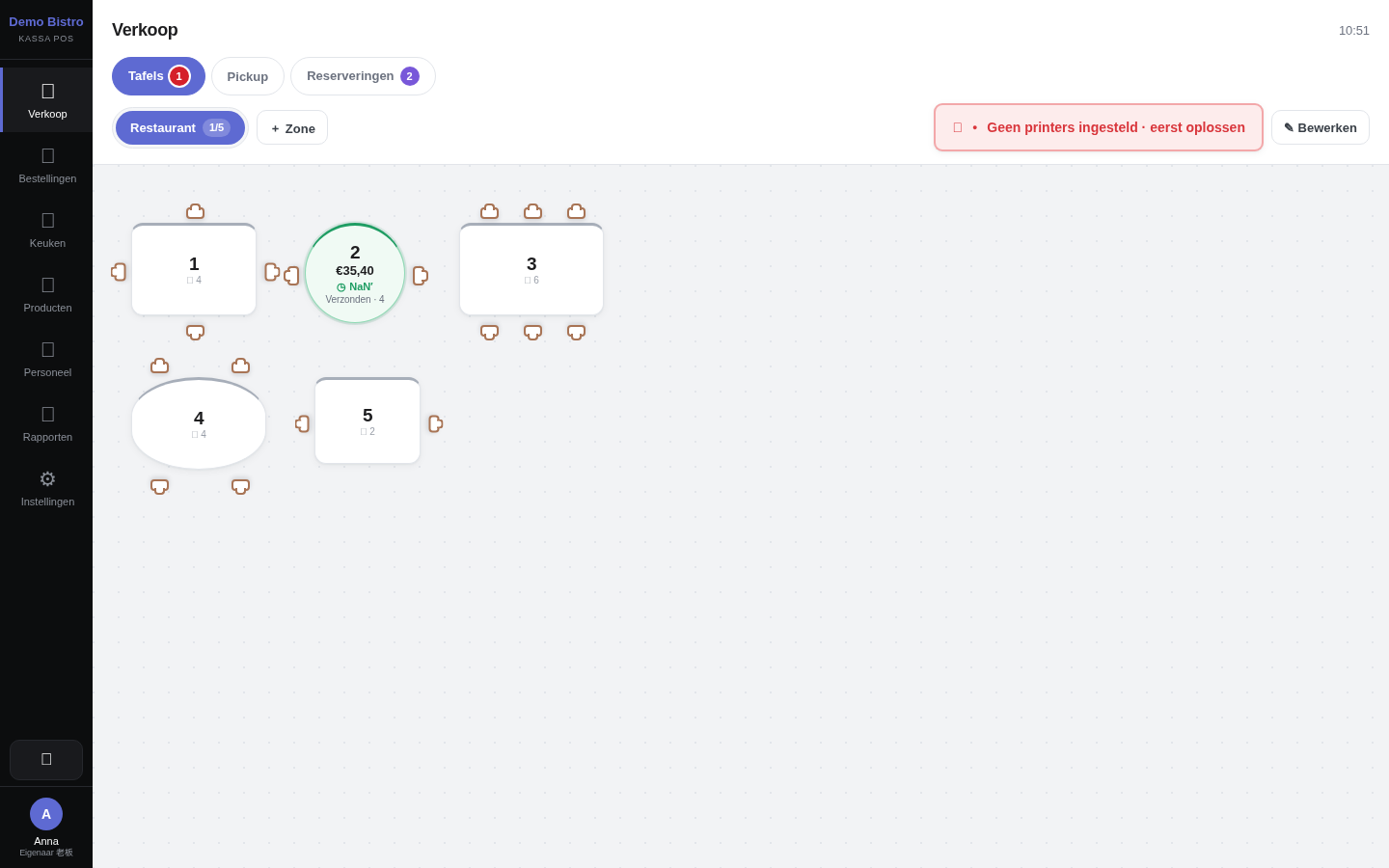Click the icon button above Anna's avatar
Image resolution: width=1389 pixels, height=868 pixels.
(x=46, y=760)
